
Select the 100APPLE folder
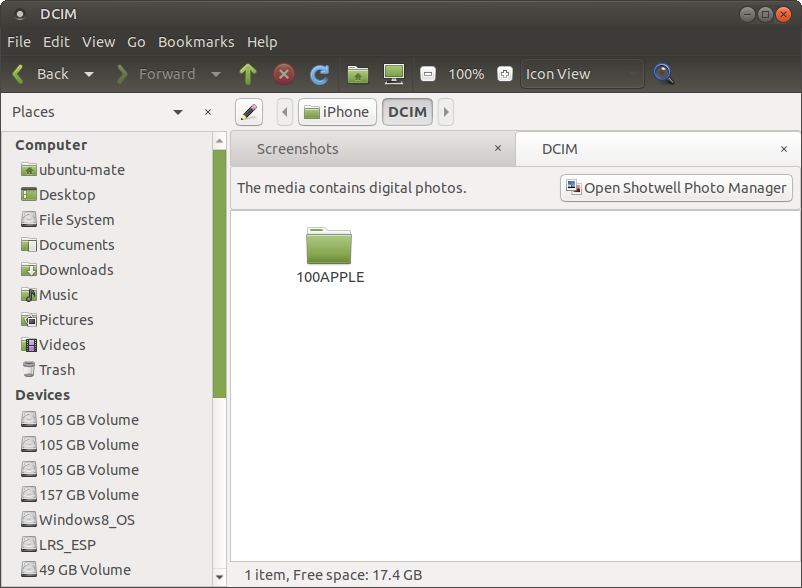(330, 256)
